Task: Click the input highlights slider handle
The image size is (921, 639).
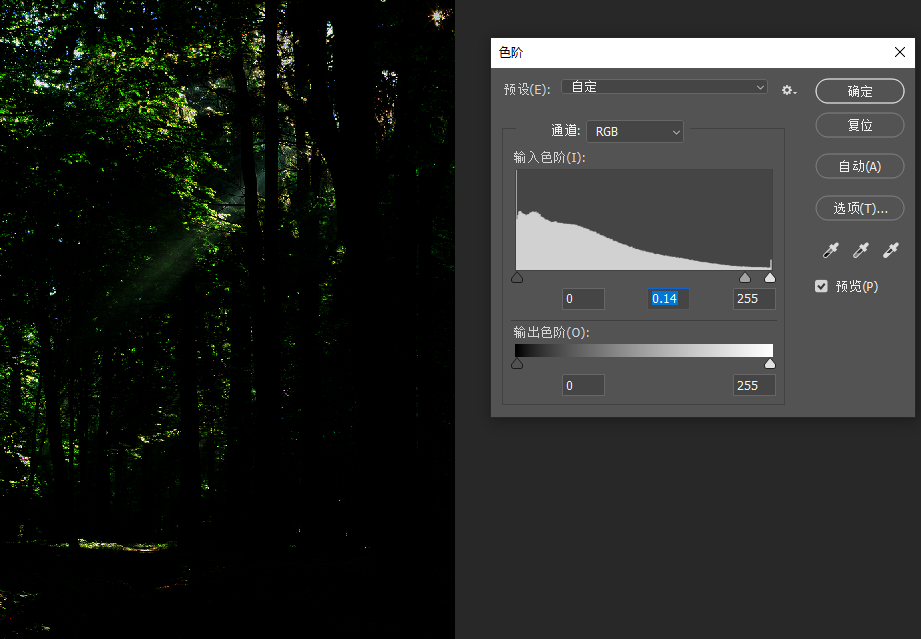Action: 769,278
